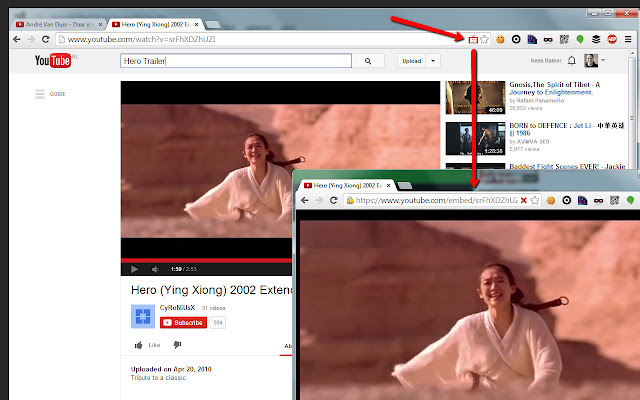The height and width of the screenshot is (400, 640).
Task: Click the 31 videos text
Action: [213, 308]
